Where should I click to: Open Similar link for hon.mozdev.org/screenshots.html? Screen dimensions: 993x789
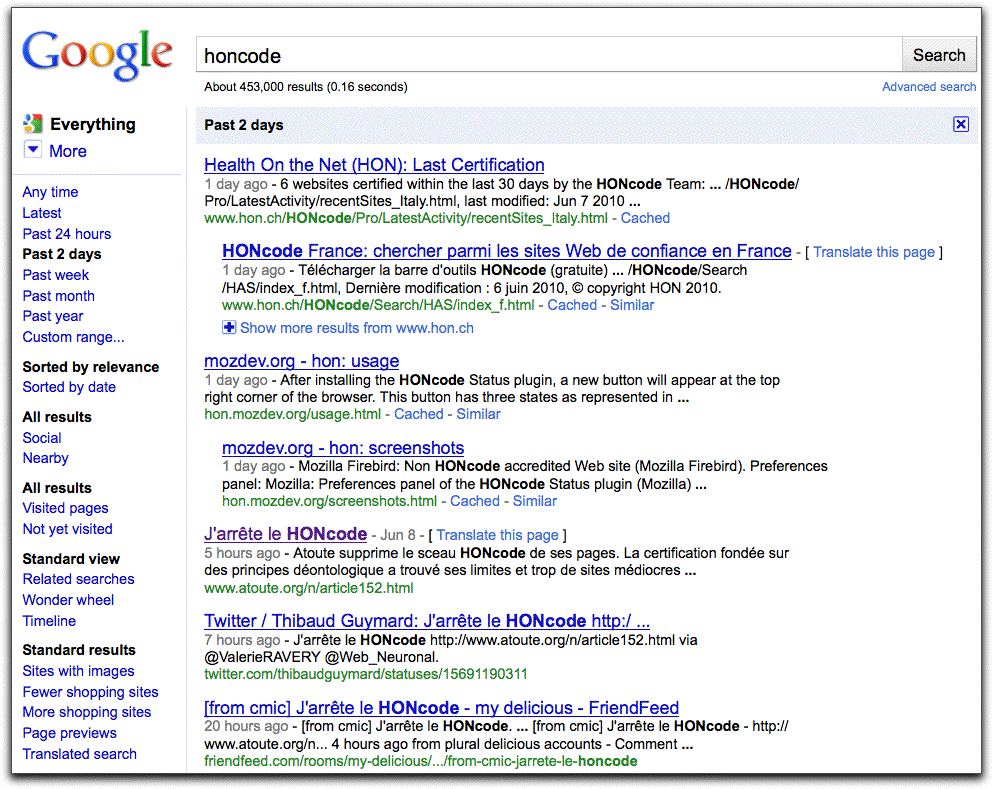click(x=535, y=501)
